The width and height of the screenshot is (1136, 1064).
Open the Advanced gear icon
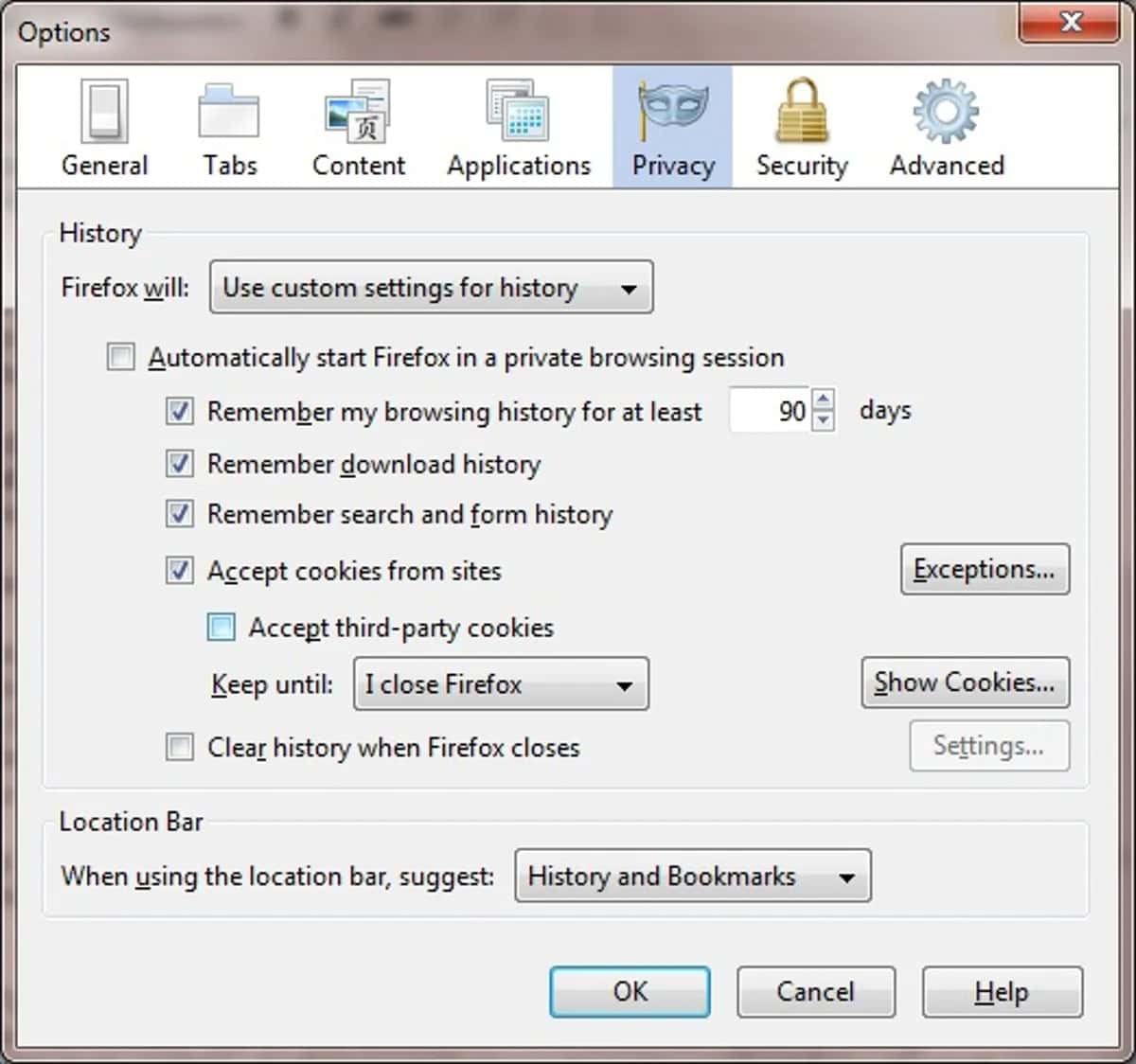click(946, 112)
